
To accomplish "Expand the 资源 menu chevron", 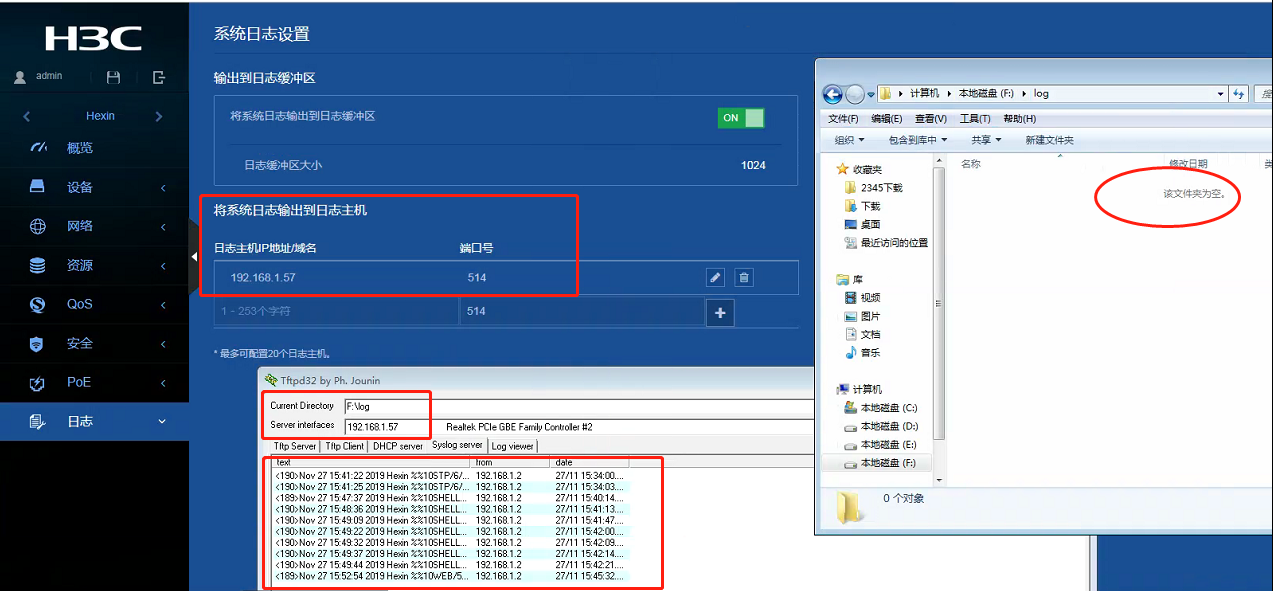I will pyautogui.click(x=163, y=265).
